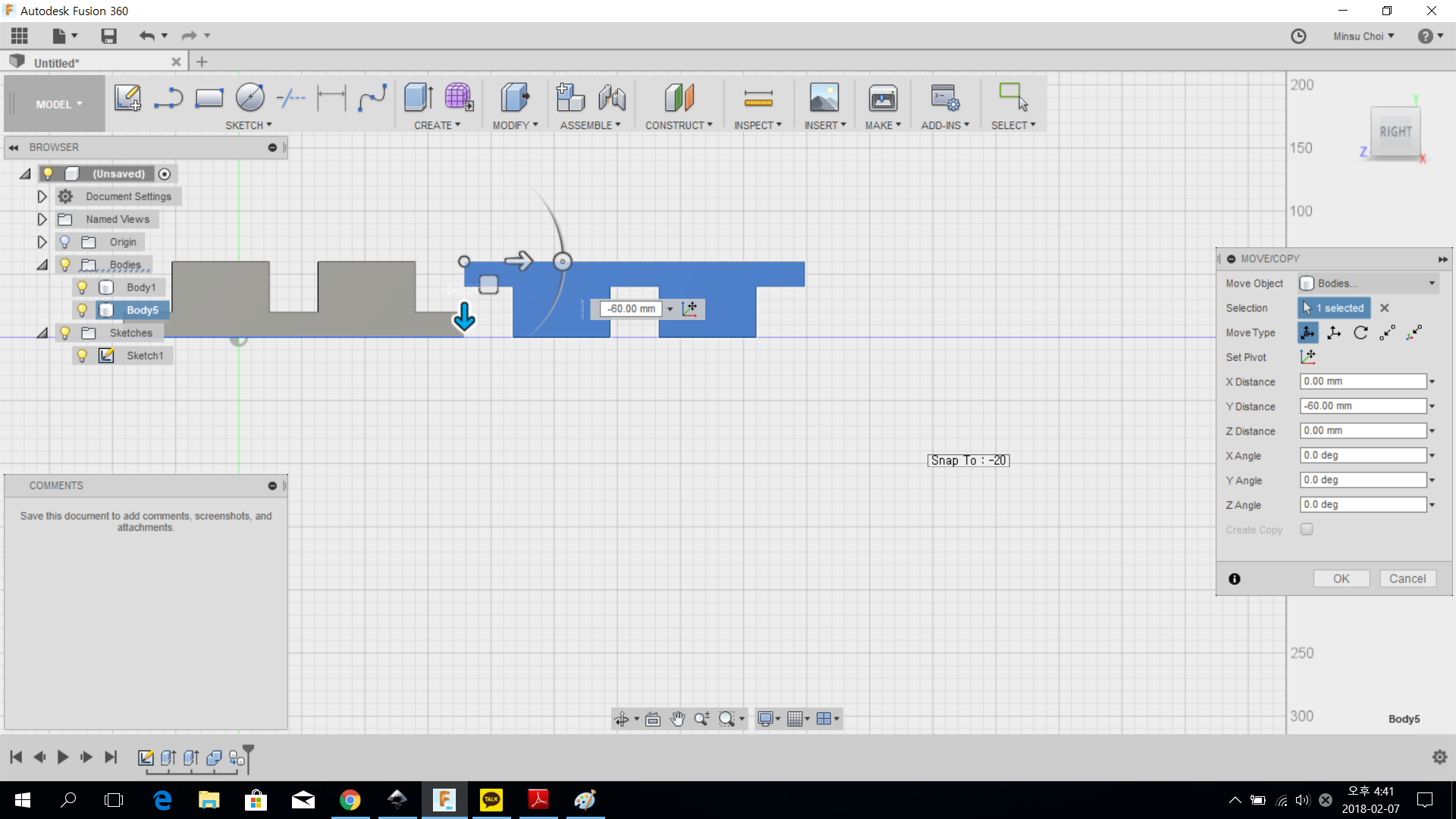The width and height of the screenshot is (1456, 819).
Task: Toggle the Create Copy checkbox
Action: pyautogui.click(x=1307, y=529)
